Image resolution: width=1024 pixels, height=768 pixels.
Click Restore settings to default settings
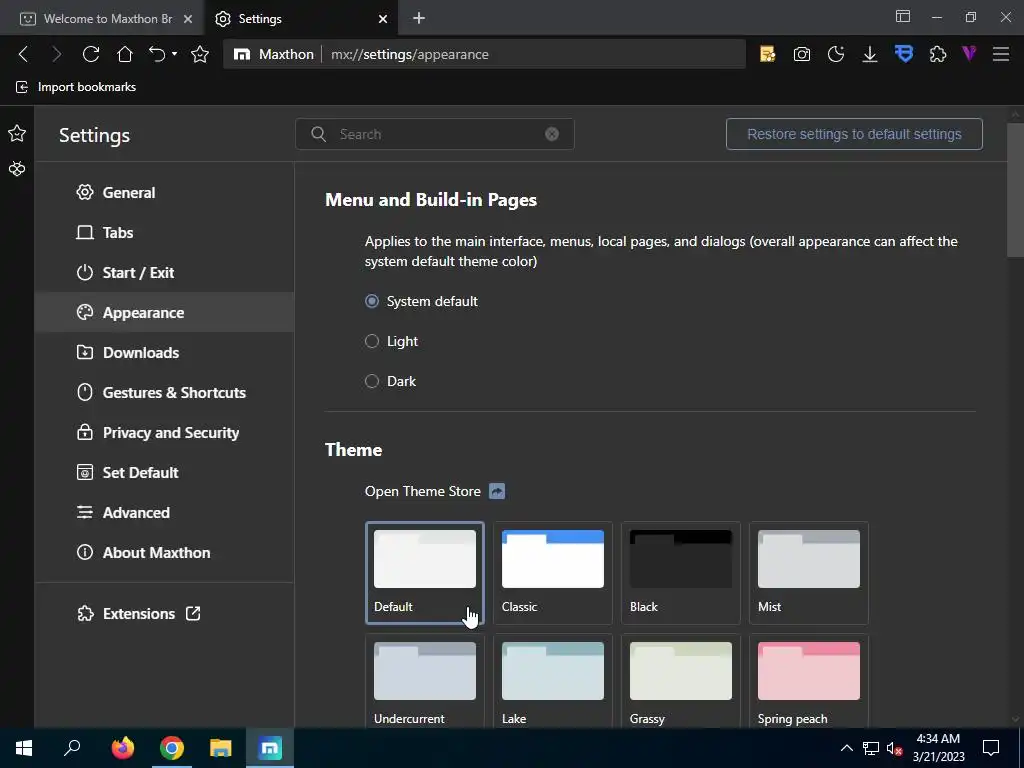pos(854,134)
